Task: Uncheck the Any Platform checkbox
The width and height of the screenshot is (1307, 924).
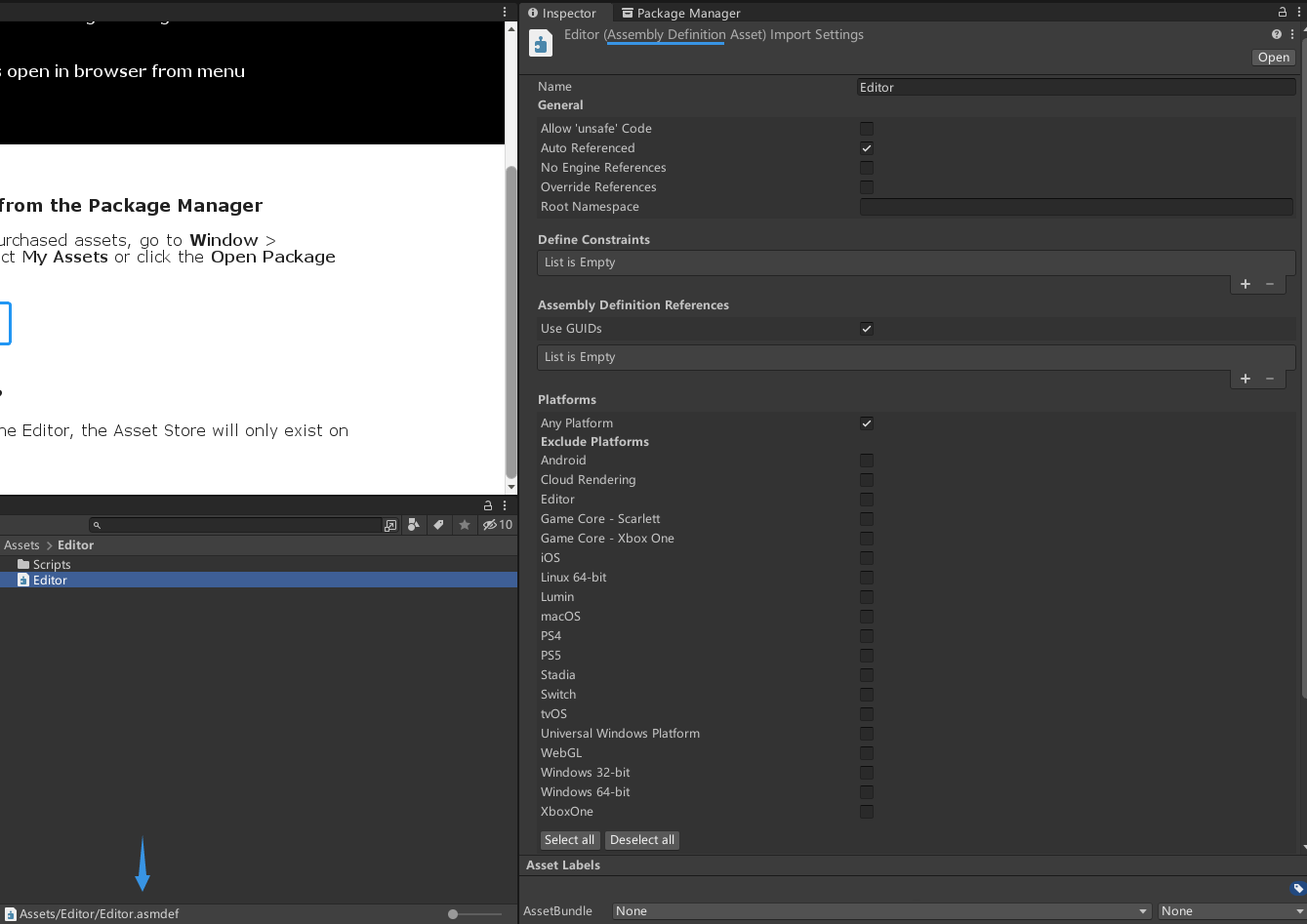Action: [x=867, y=423]
